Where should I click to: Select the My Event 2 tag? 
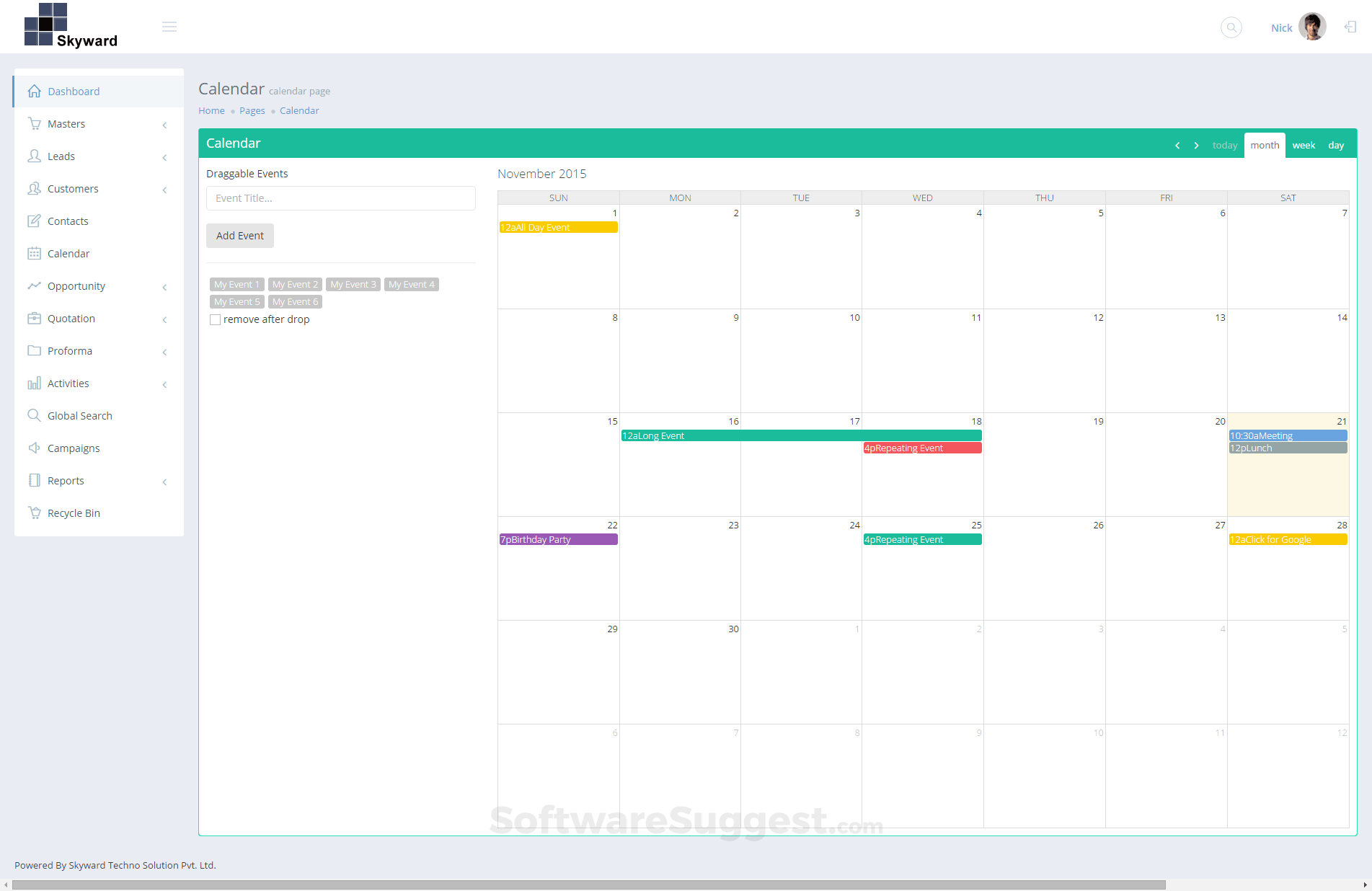(295, 284)
